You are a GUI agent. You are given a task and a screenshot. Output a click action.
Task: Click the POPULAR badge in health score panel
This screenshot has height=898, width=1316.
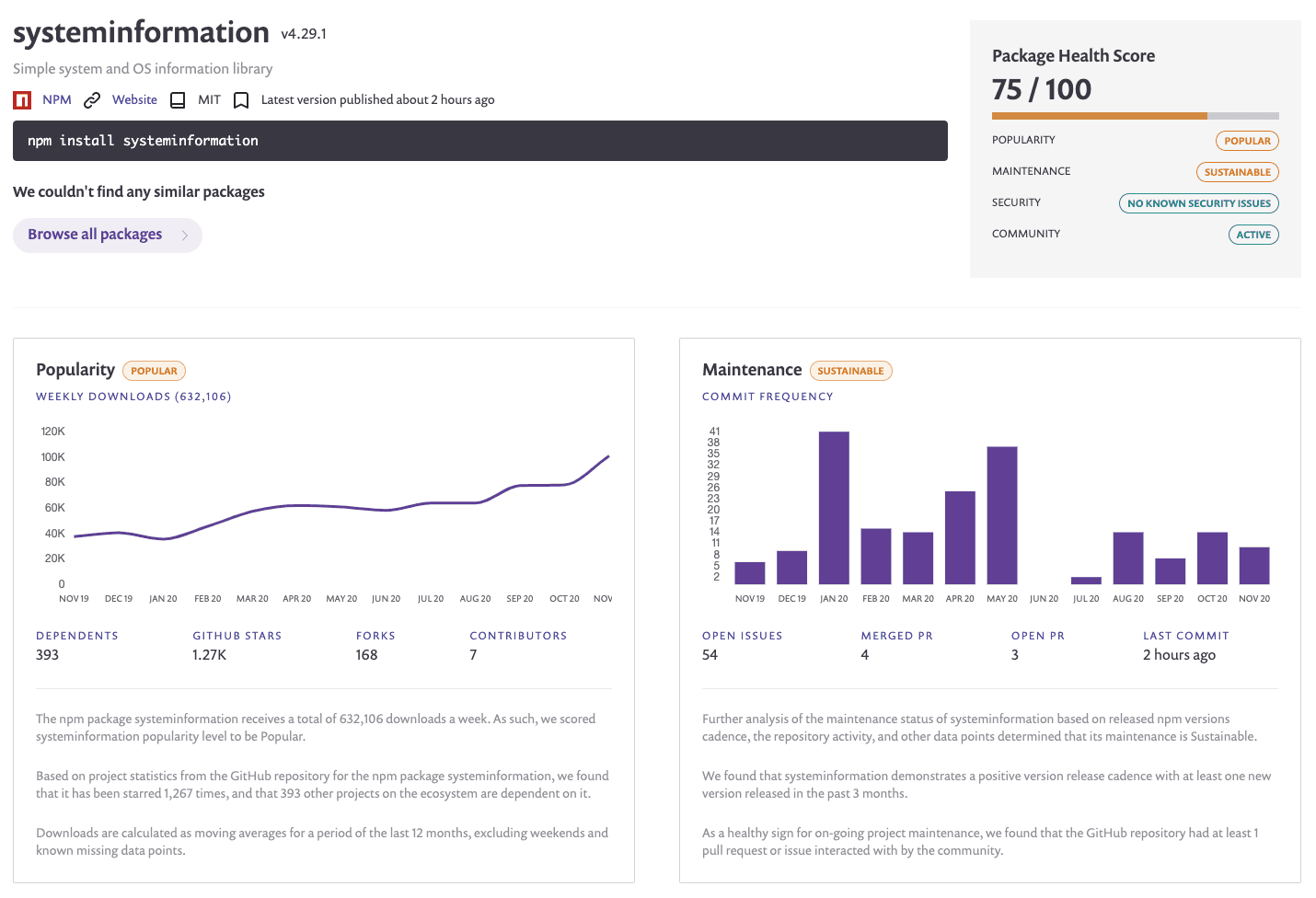pos(1247,141)
